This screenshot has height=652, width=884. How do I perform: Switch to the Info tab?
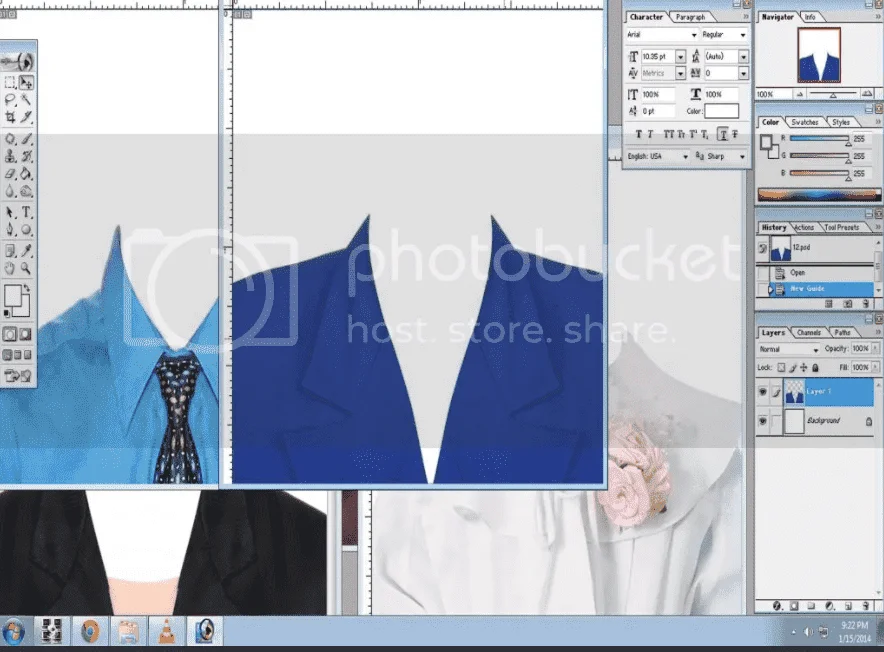(810, 17)
